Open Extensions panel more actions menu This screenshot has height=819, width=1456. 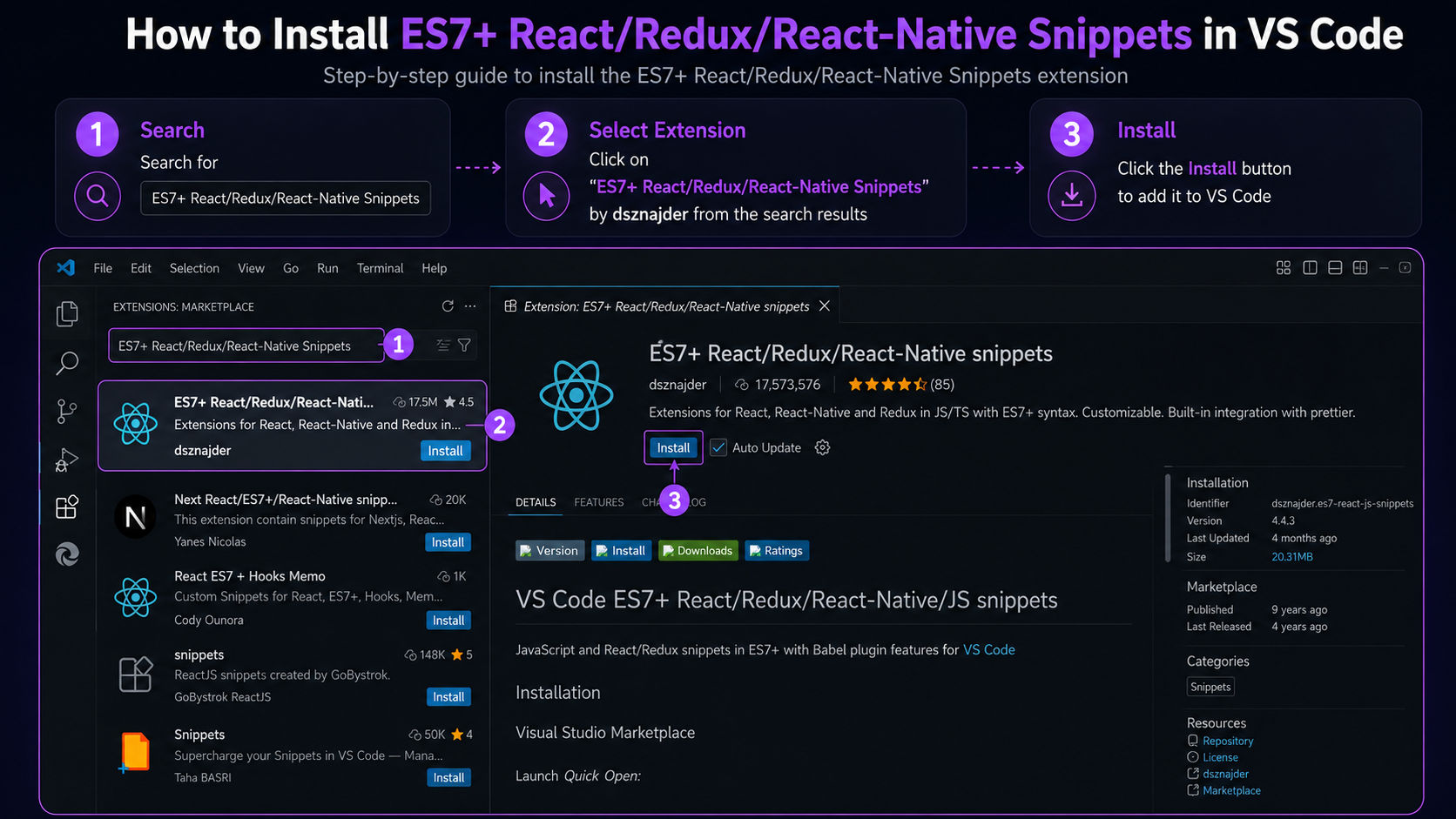[470, 306]
